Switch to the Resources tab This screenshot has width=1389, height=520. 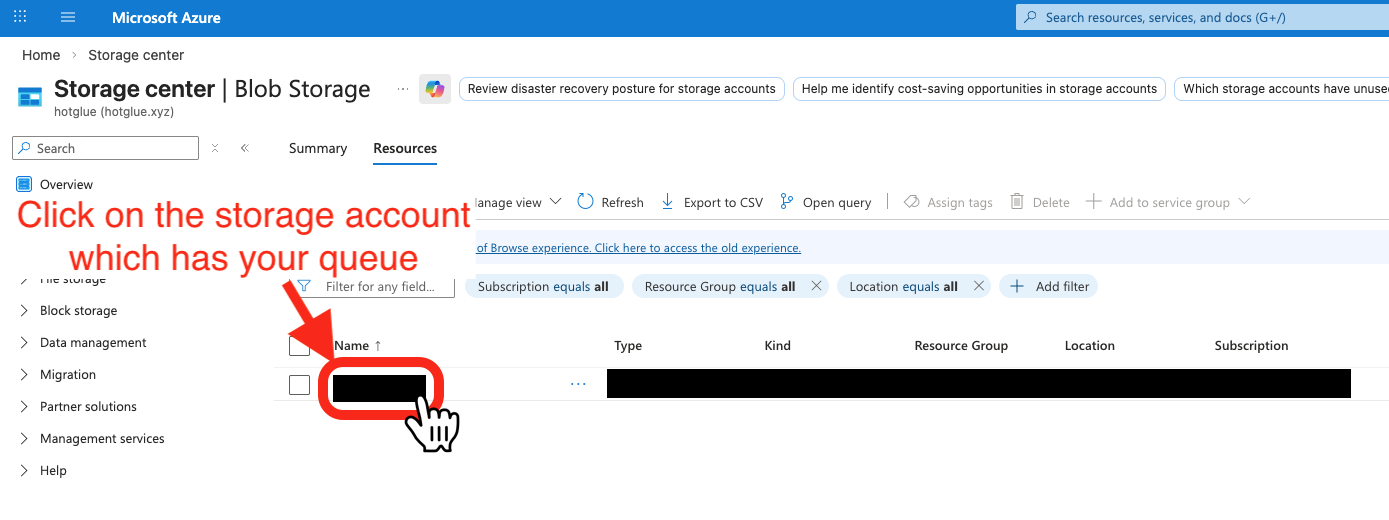(405, 148)
